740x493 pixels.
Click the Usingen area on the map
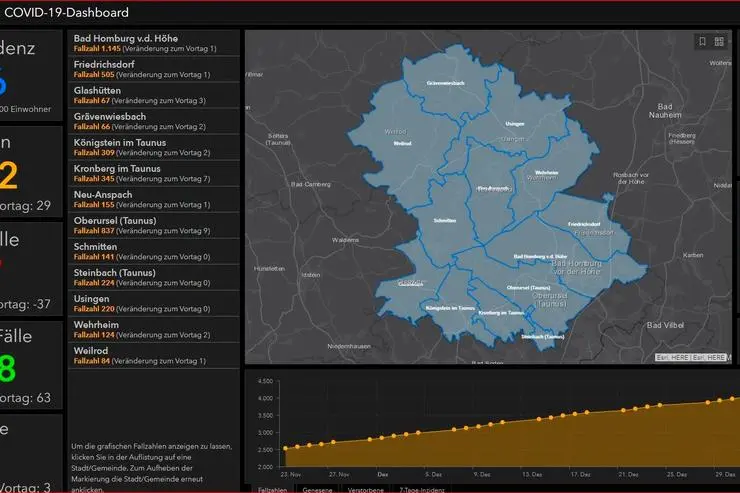514,124
